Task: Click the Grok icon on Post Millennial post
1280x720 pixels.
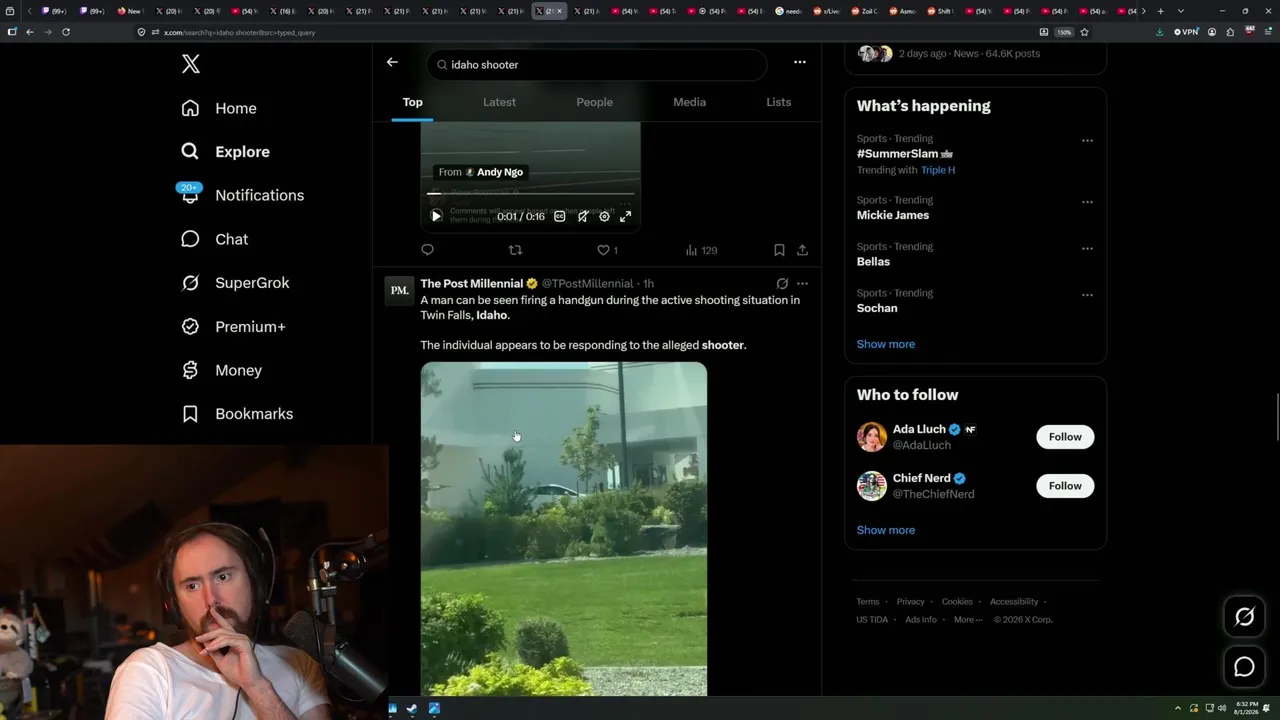Action: (x=782, y=284)
